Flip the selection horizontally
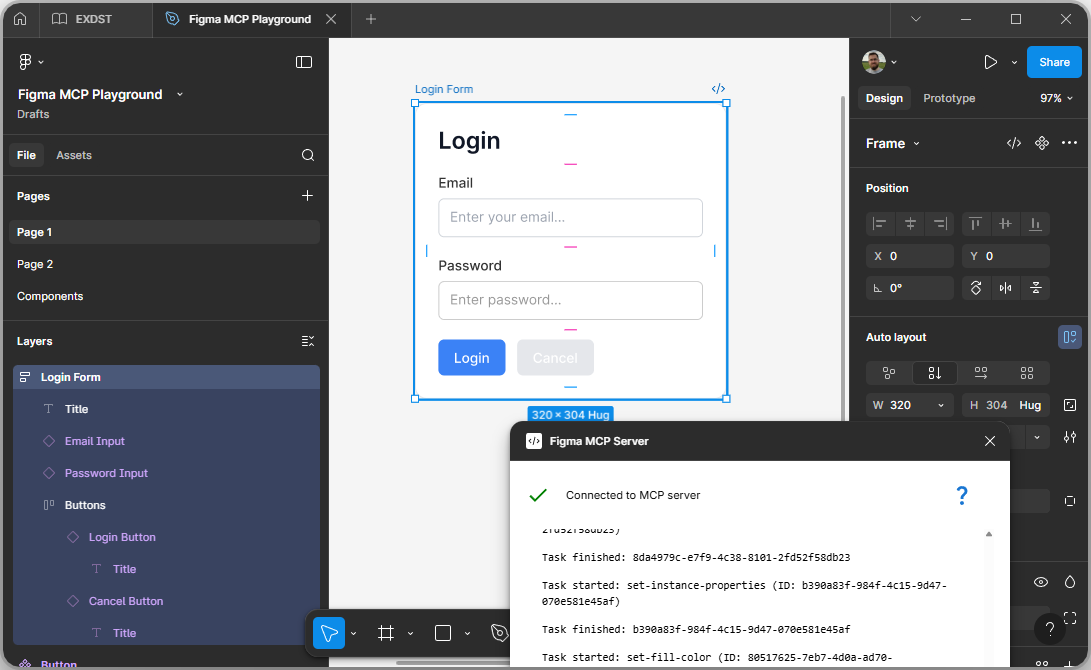The width and height of the screenshot is (1091, 670). [1006, 288]
